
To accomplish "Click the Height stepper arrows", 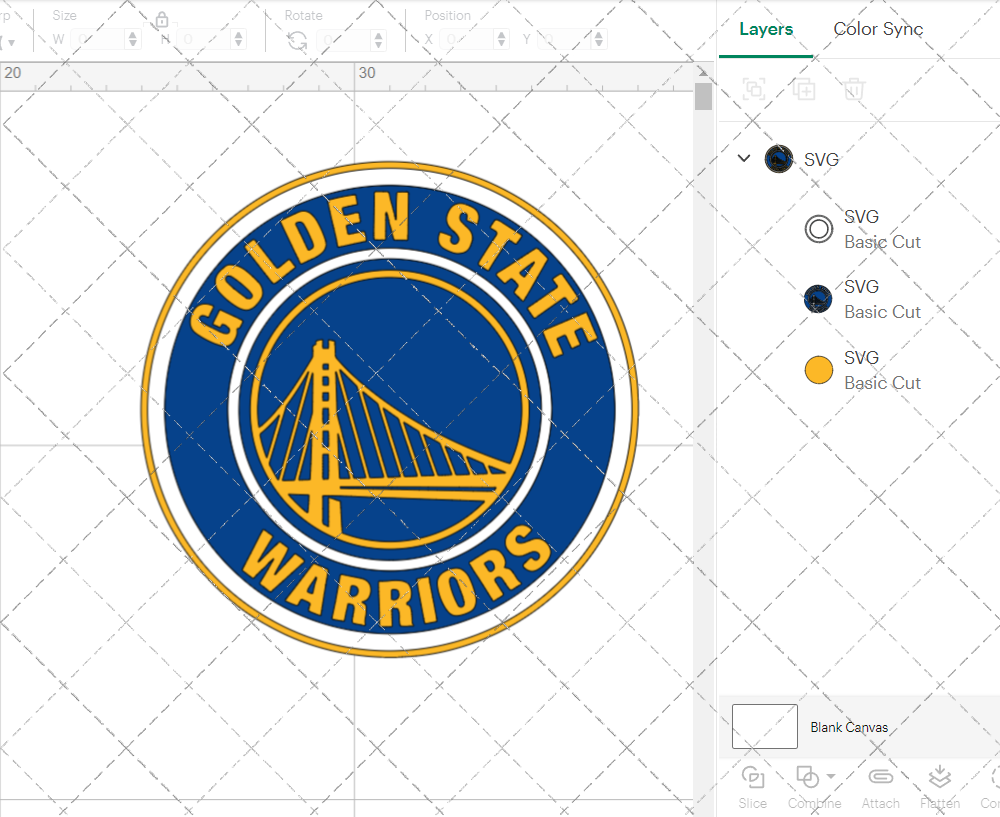I will coord(239,40).
